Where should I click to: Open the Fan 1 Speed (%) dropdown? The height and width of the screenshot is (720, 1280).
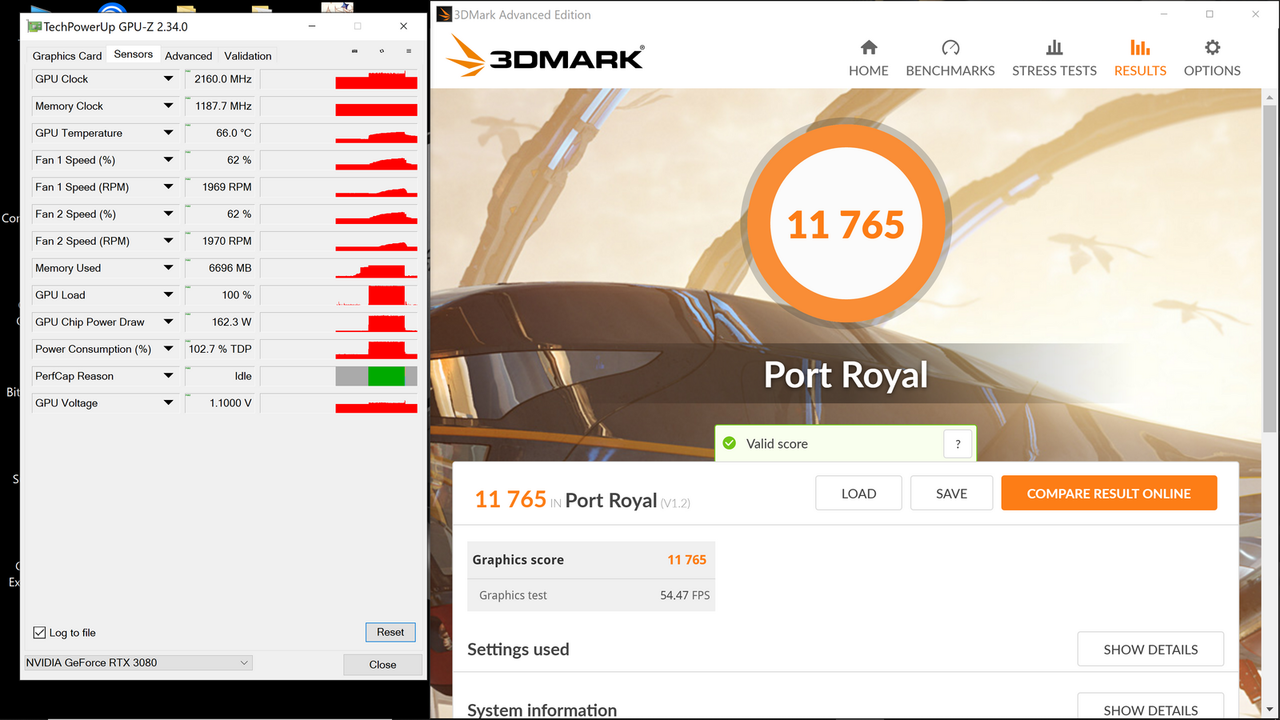[x=168, y=160]
